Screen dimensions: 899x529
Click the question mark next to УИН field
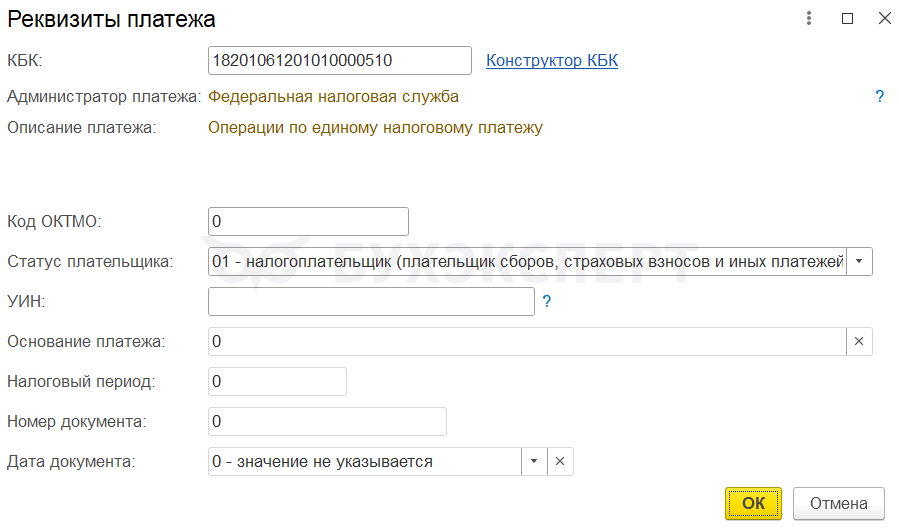click(x=547, y=300)
